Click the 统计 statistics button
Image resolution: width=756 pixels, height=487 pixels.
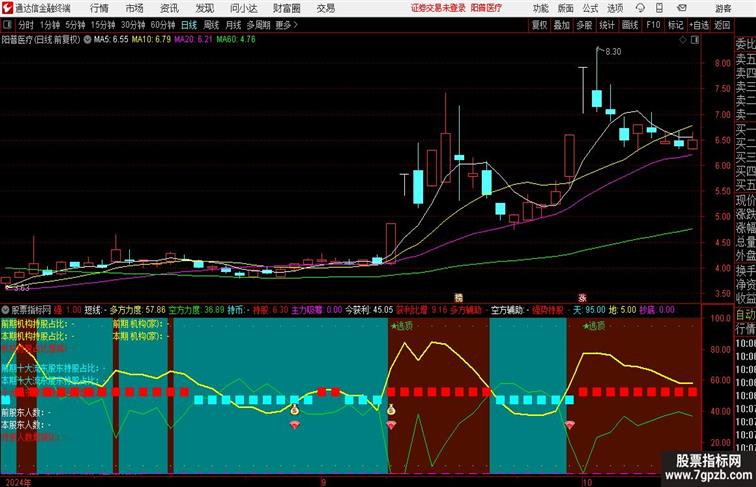(x=607, y=25)
